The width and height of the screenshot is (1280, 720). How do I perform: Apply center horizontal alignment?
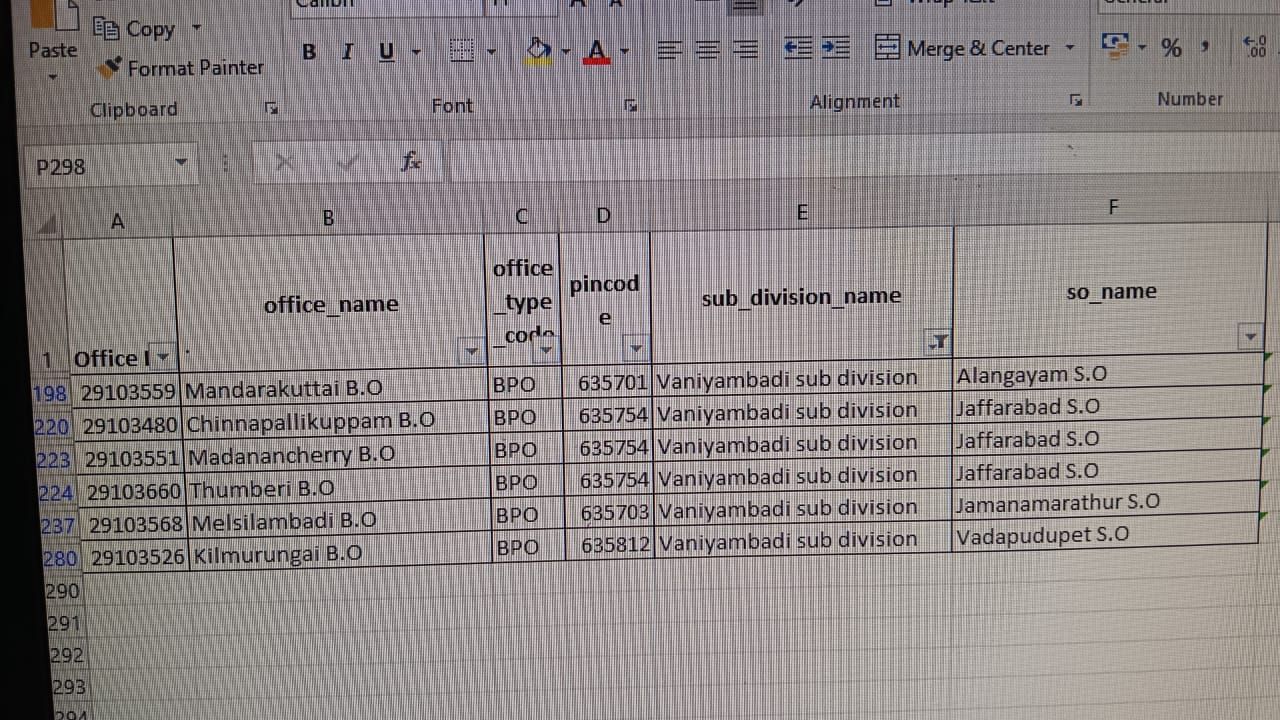[707, 50]
